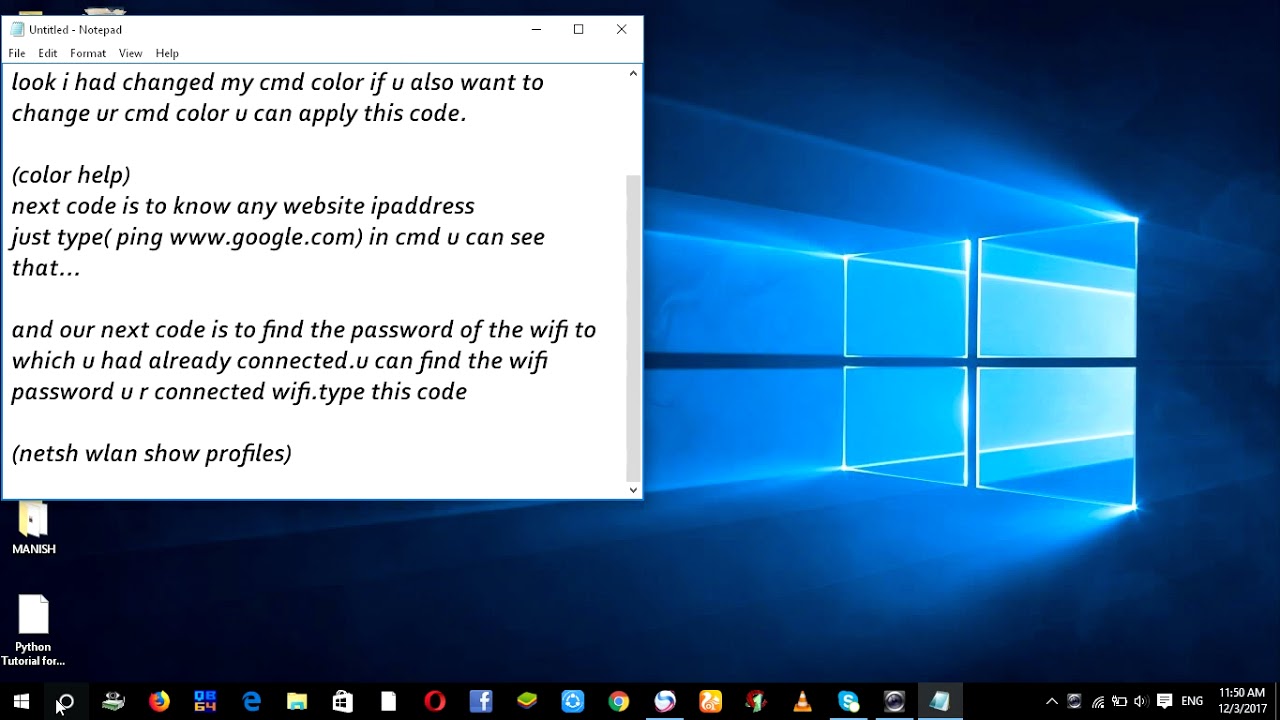1280x720 pixels.
Task: Open the MANISH folder on desktop
Action: [x=33, y=528]
